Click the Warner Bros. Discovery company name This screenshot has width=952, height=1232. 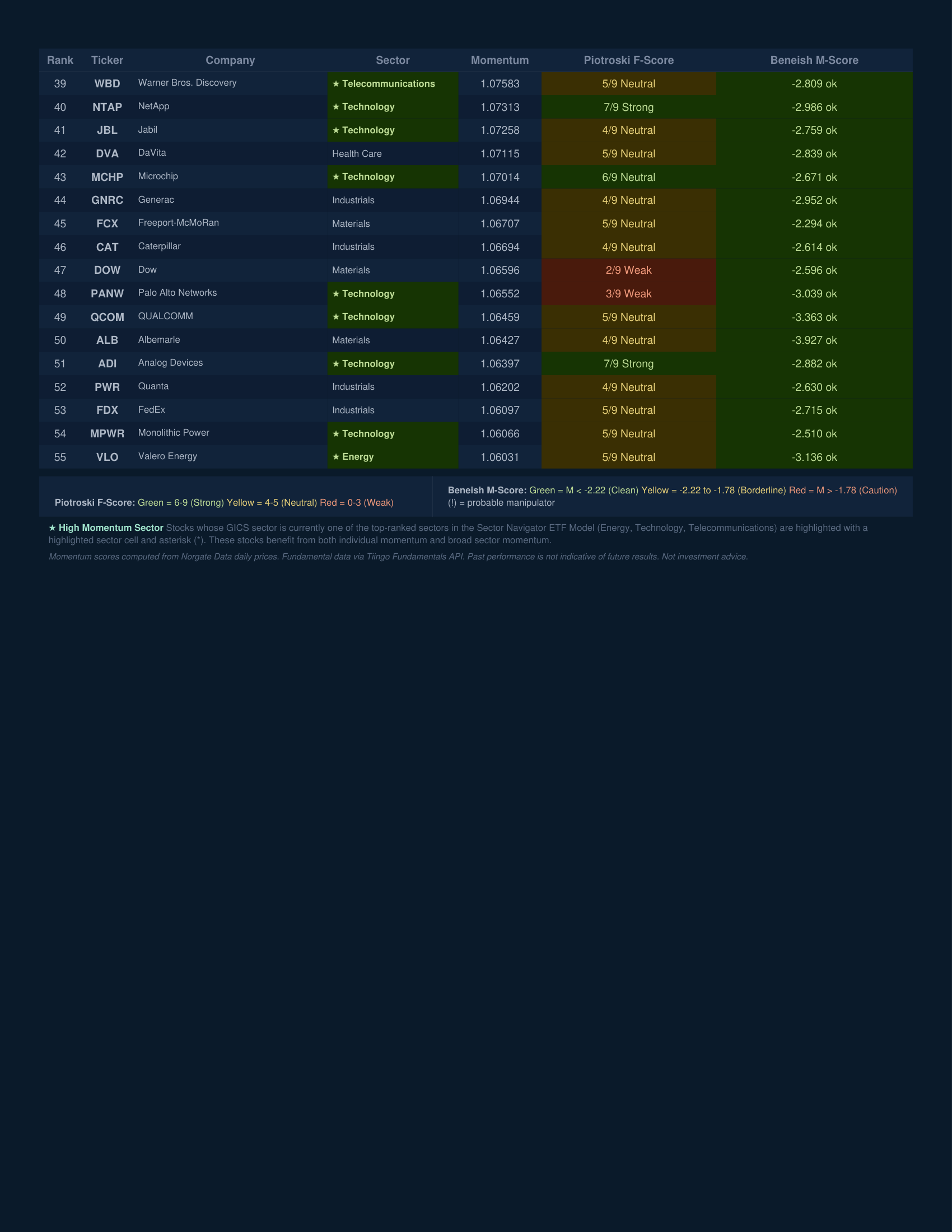click(x=187, y=83)
